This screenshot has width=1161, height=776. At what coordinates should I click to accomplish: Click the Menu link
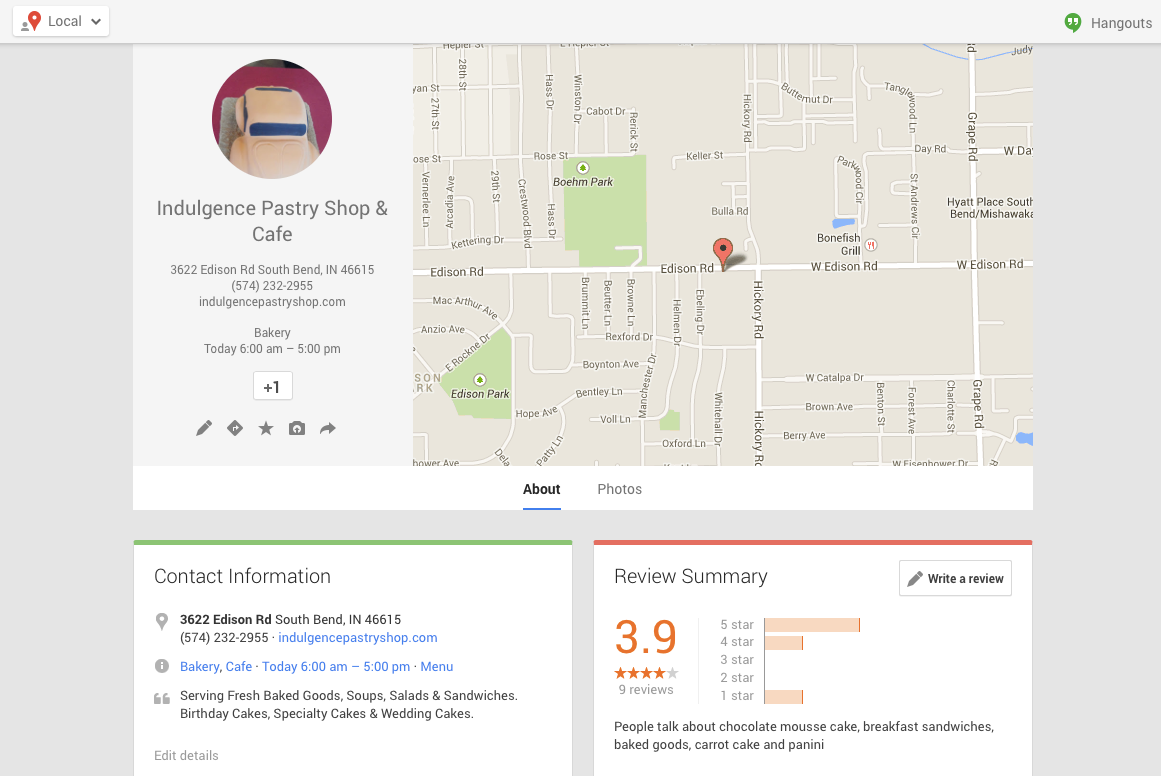pyautogui.click(x=436, y=666)
